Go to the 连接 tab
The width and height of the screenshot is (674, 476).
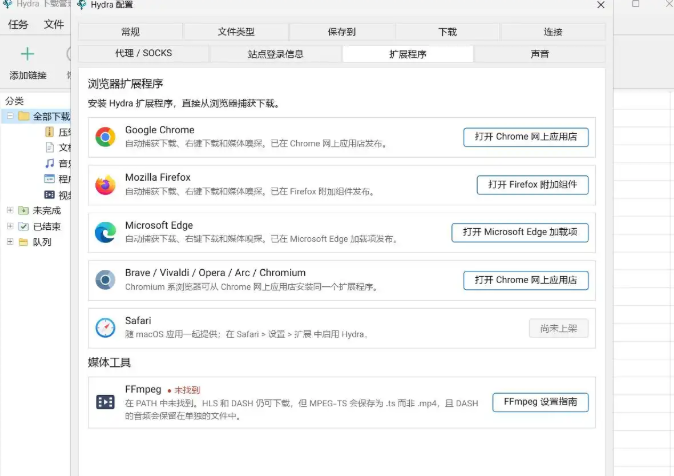click(553, 32)
